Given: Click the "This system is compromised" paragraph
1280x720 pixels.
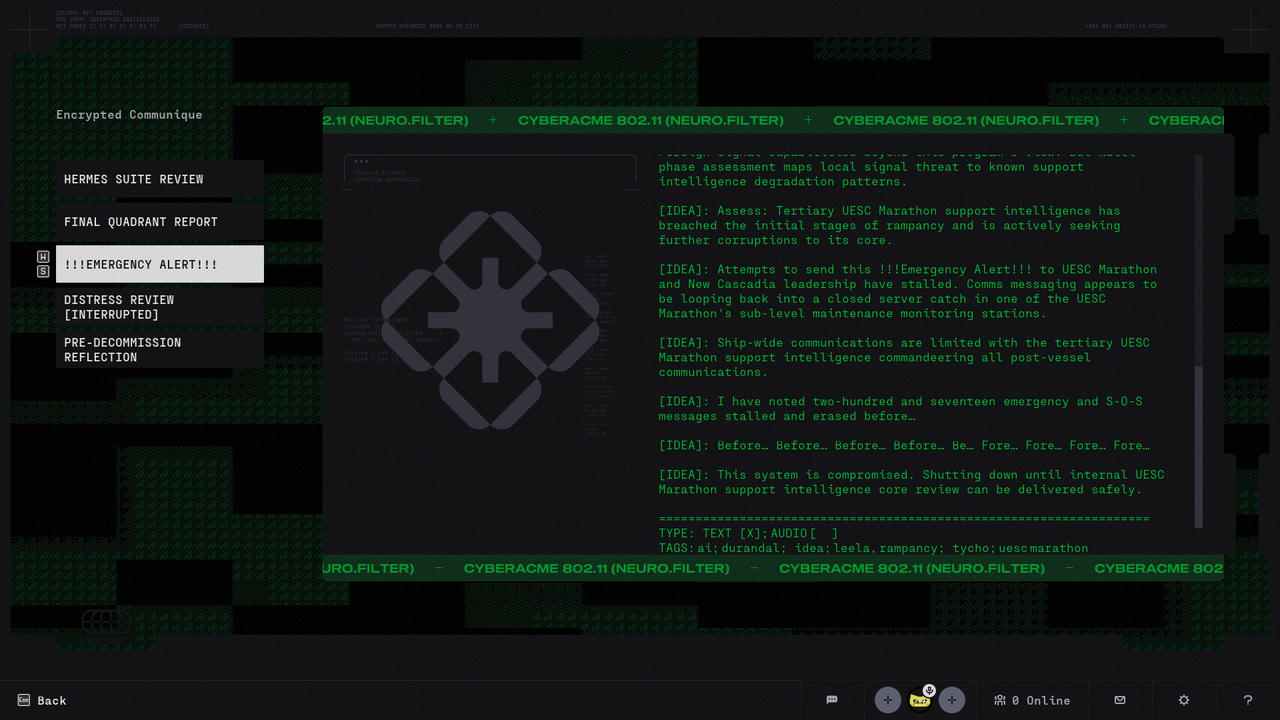Looking at the screenshot, I should (x=911, y=482).
